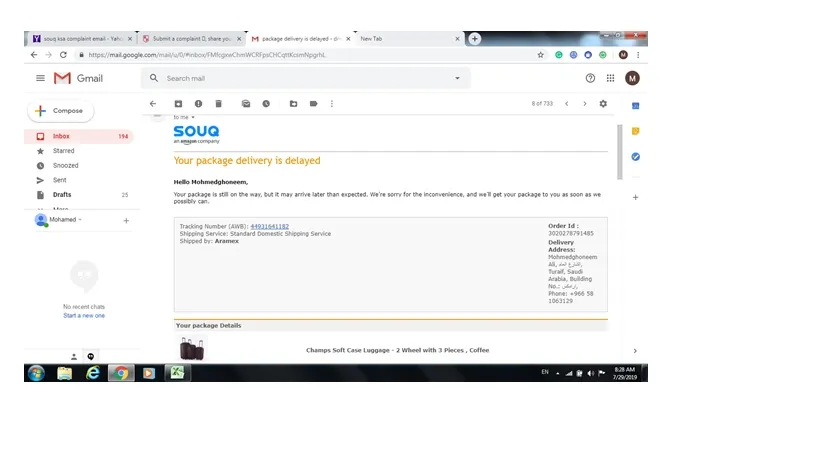
Task: Report this email as spam
Action: point(198,104)
